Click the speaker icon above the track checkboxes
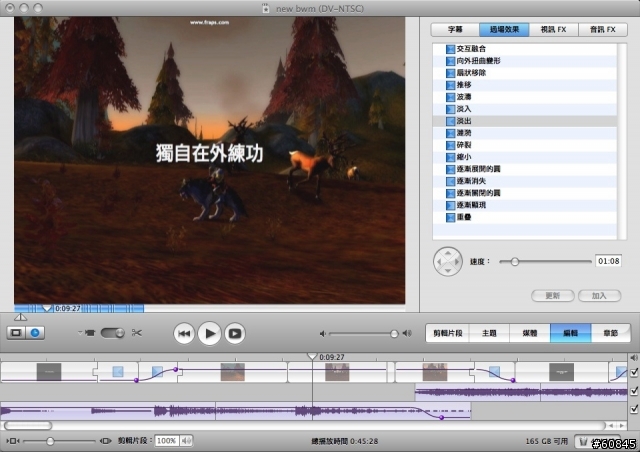 pos(634,358)
